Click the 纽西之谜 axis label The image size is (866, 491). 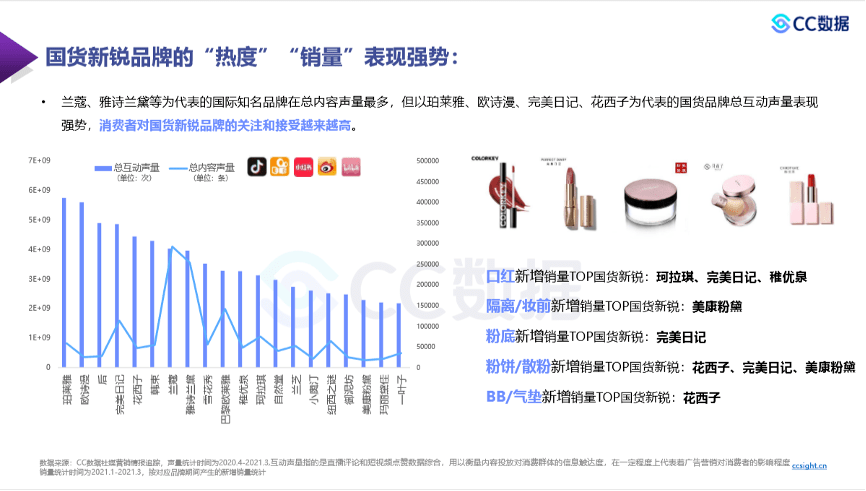[x=331, y=394]
